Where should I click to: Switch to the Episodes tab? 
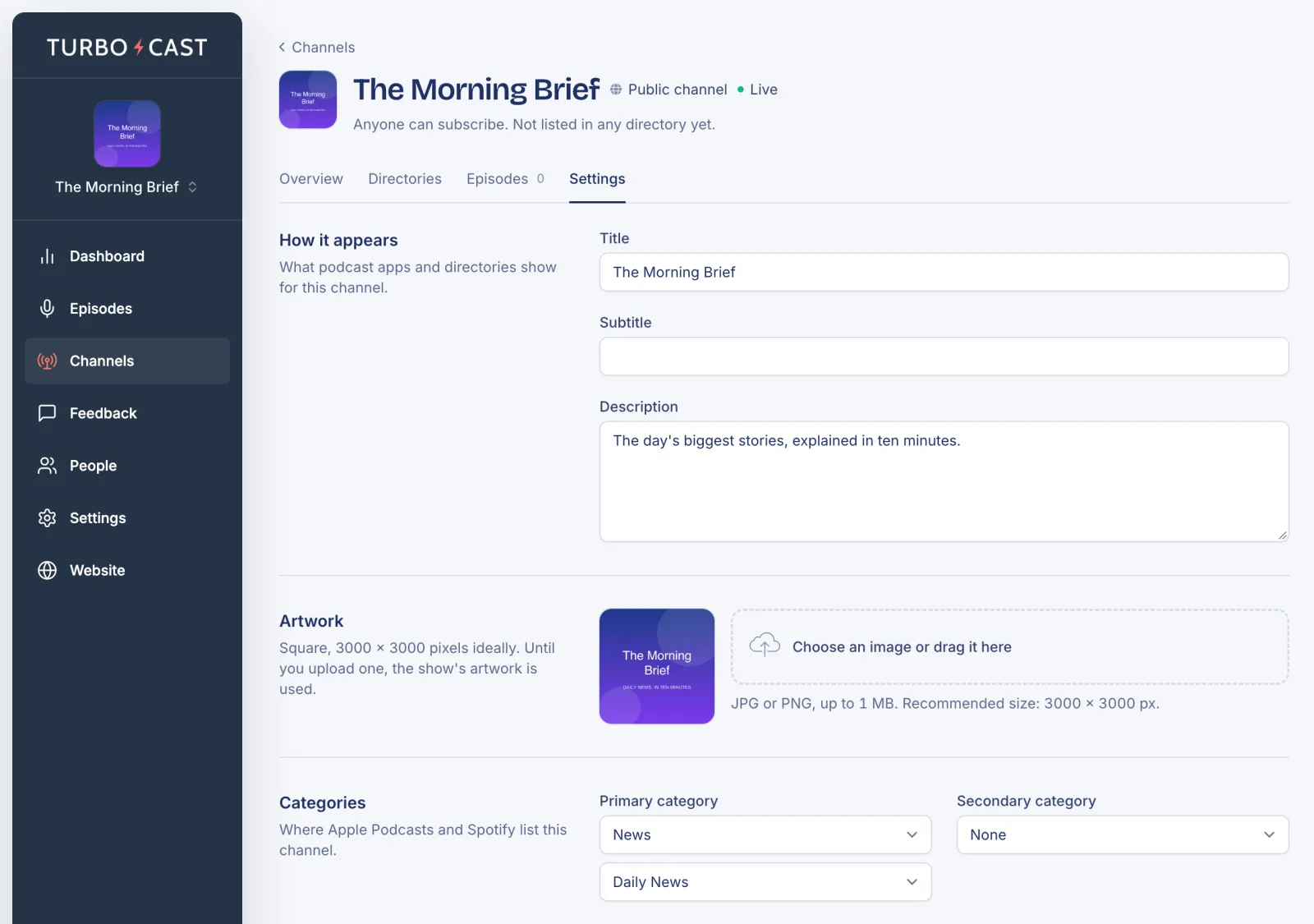505,179
